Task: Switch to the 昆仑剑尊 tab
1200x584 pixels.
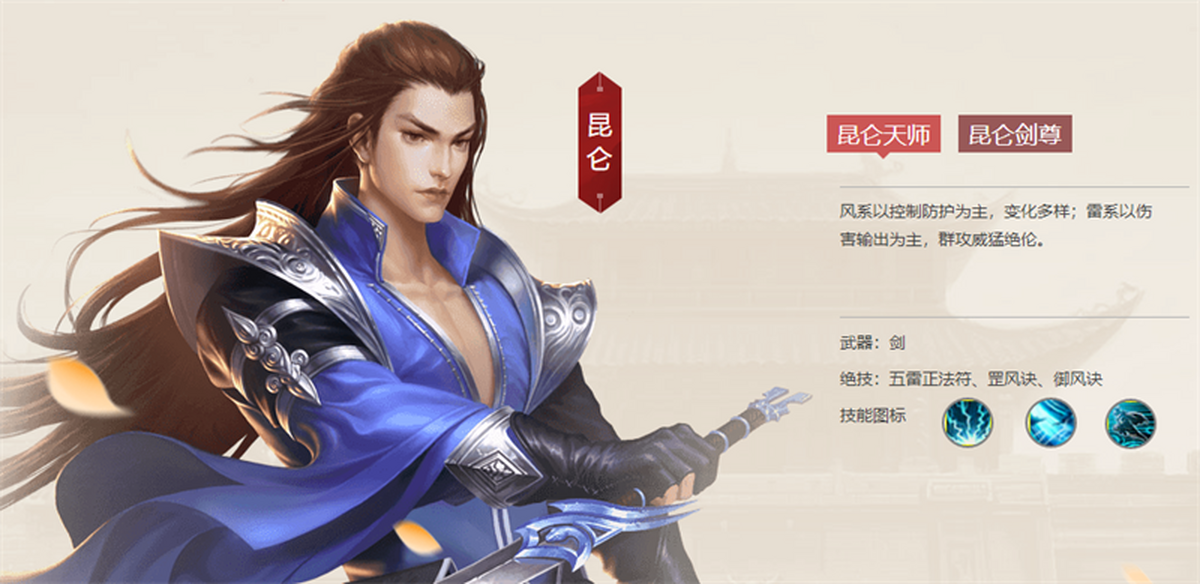Action: [1014, 134]
